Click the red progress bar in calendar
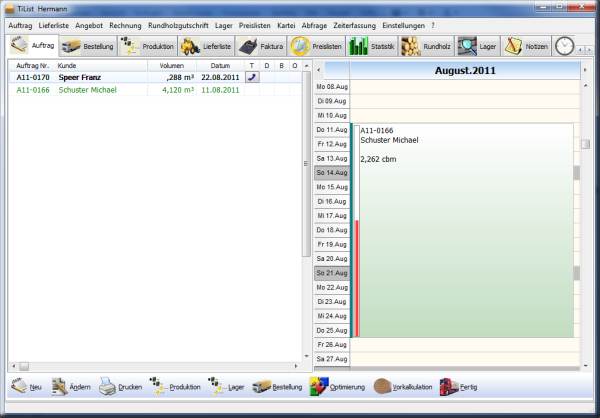This screenshot has height=418, width=600. coord(357,279)
